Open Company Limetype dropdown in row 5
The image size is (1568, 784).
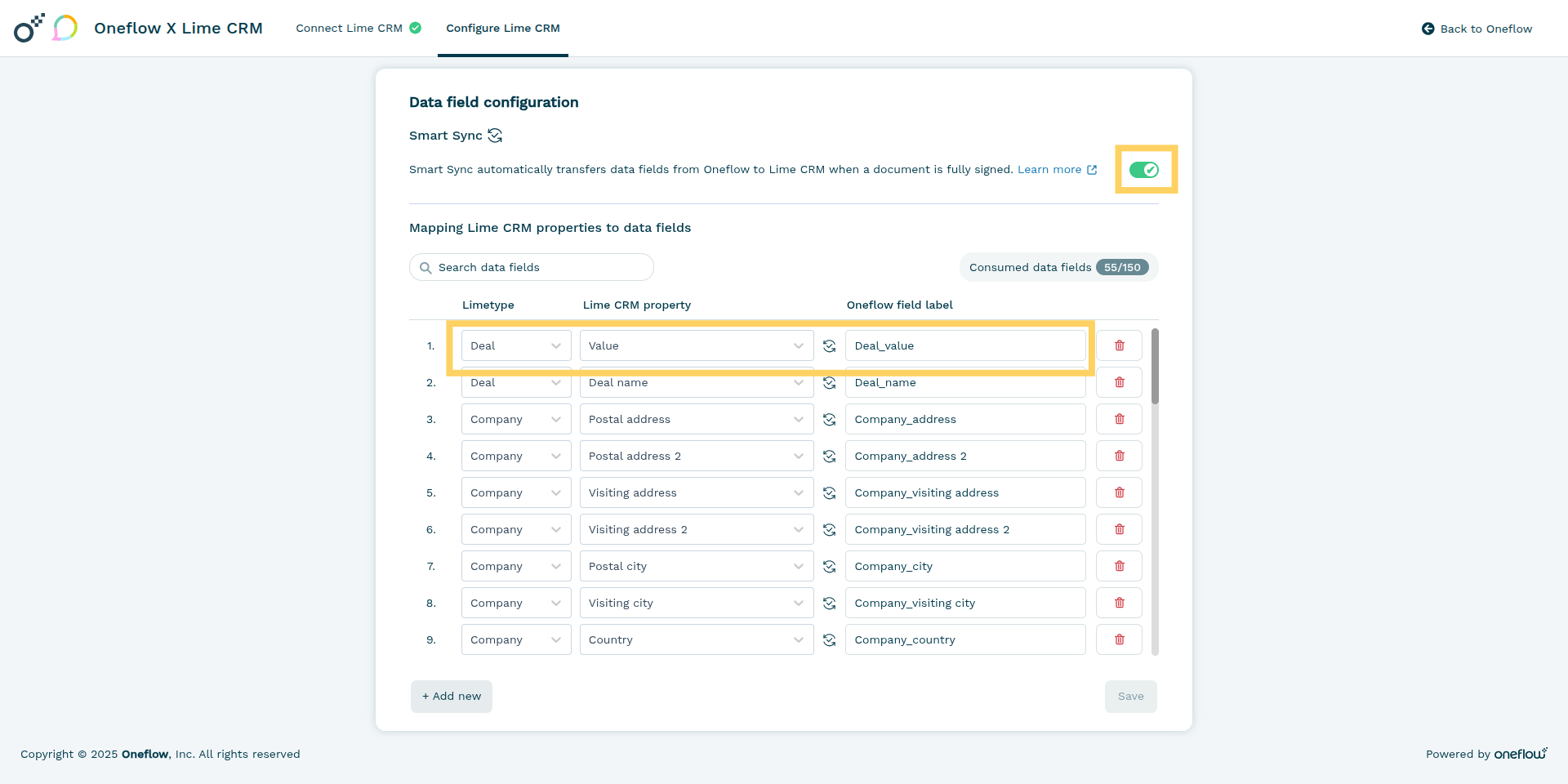pos(516,492)
